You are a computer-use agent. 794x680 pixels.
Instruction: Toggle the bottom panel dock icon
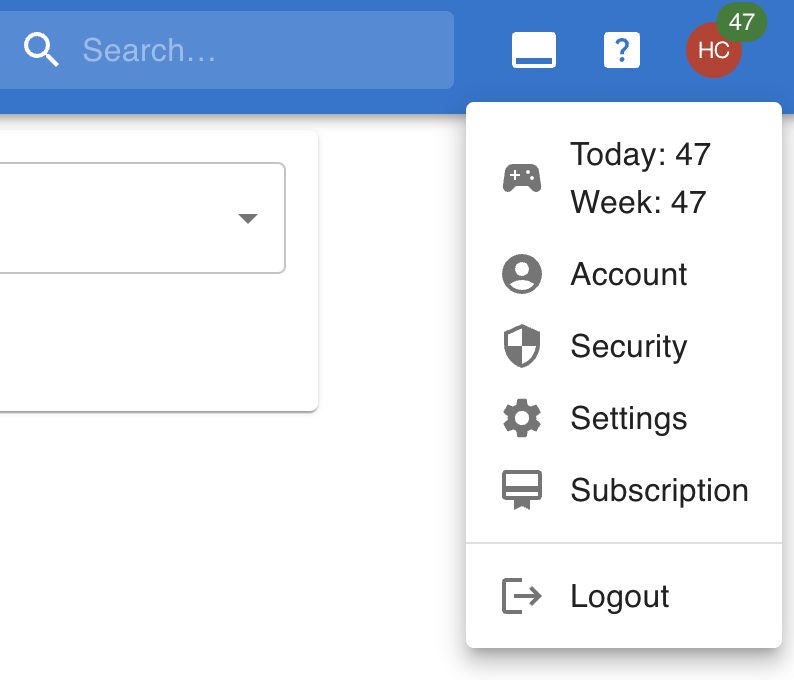point(534,50)
